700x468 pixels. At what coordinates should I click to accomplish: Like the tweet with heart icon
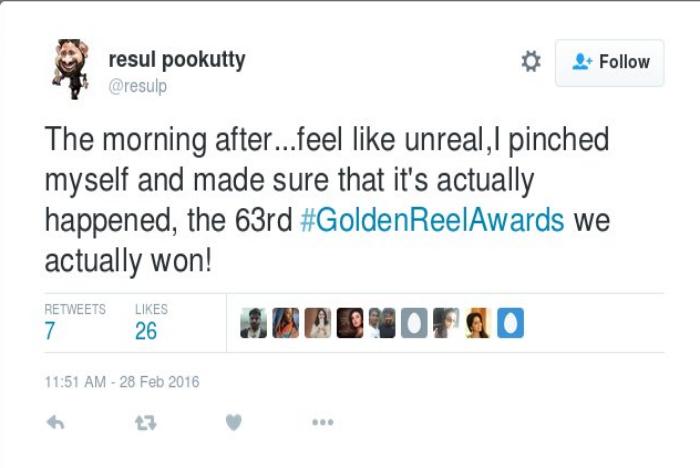(x=233, y=422)
